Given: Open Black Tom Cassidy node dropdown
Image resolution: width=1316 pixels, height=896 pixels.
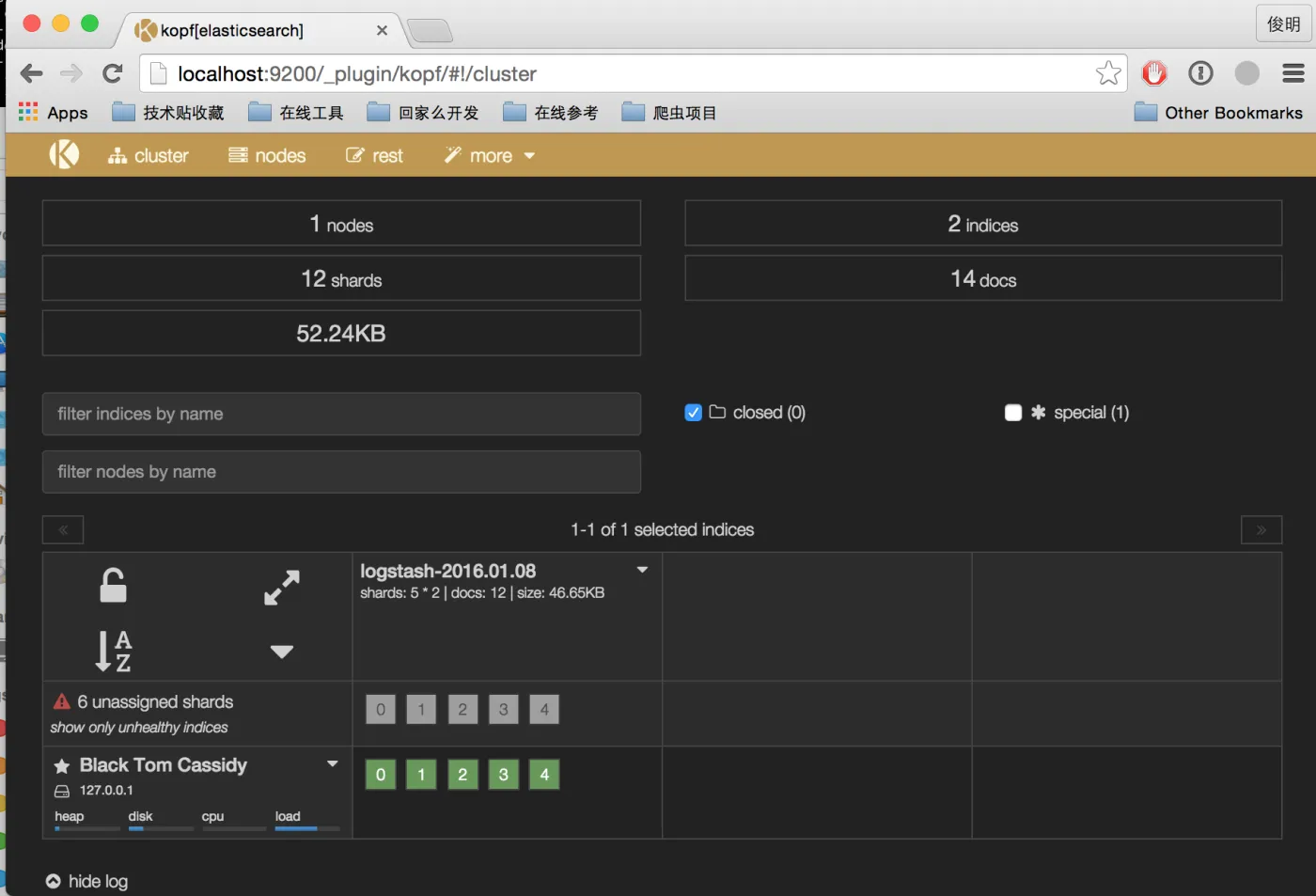Looking at the screenshot, I should (x=332, y=763).
